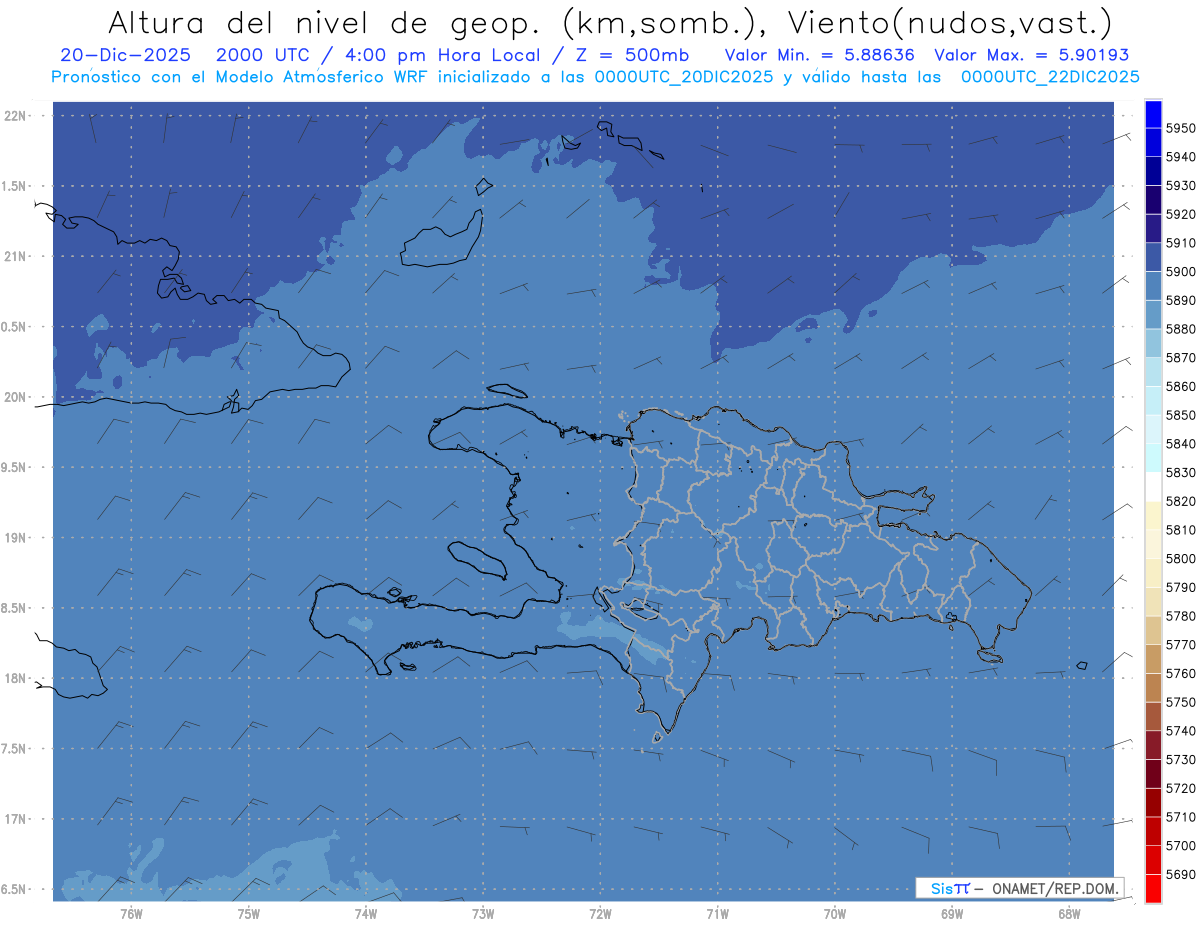Viewport: 1200px width, 927px height.
Task: Click the '5740' colorbar value
Action: point(1180,731)
